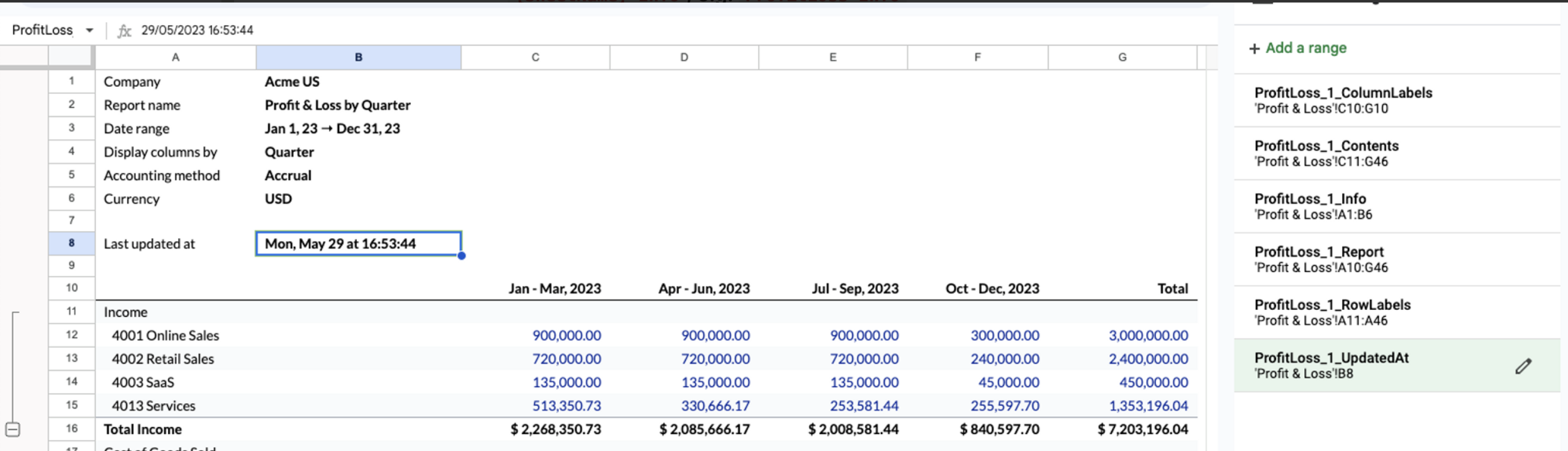Select the ProfitLoss_1_Info named range
This screenshot has width=1568, height=451.
point(1397,206)
